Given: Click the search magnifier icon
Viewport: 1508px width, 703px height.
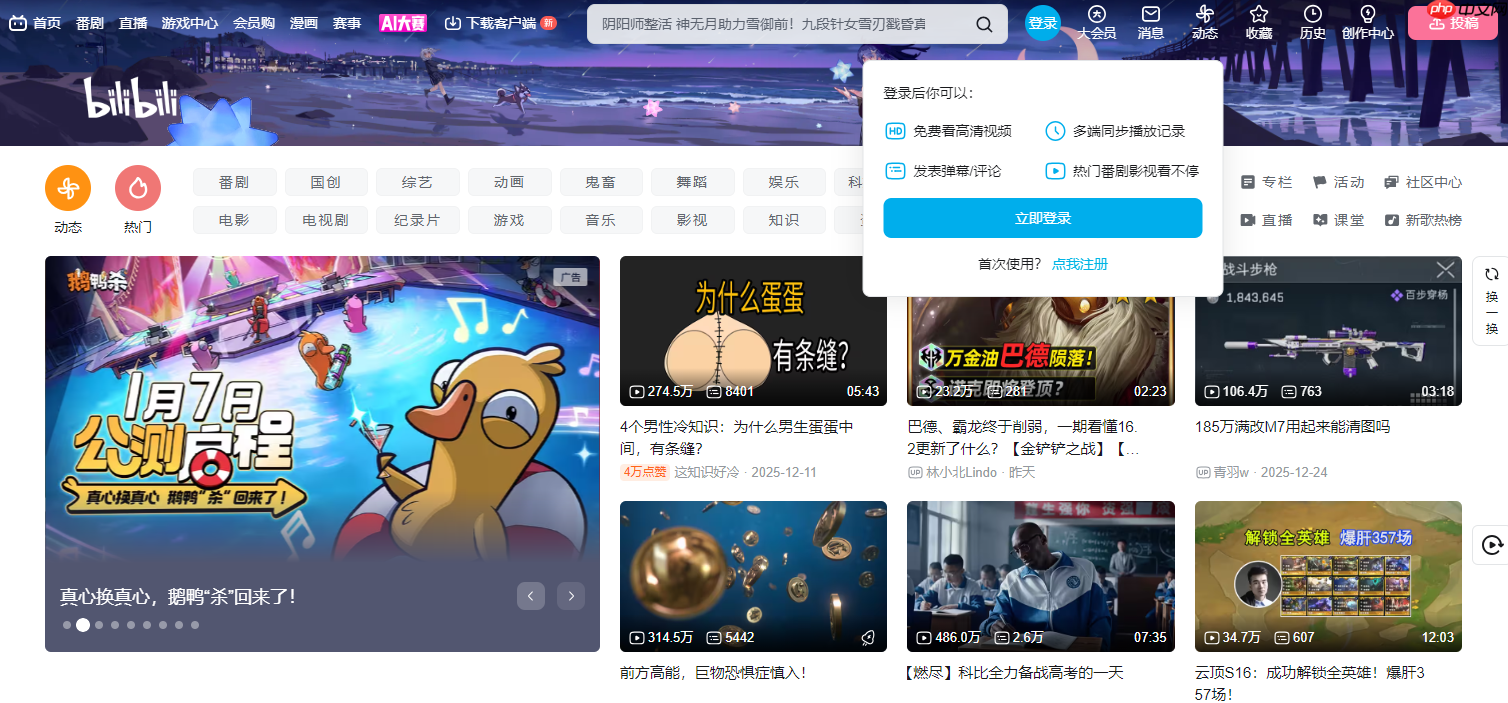Looking at the screenshot, I should click(983, 23).
